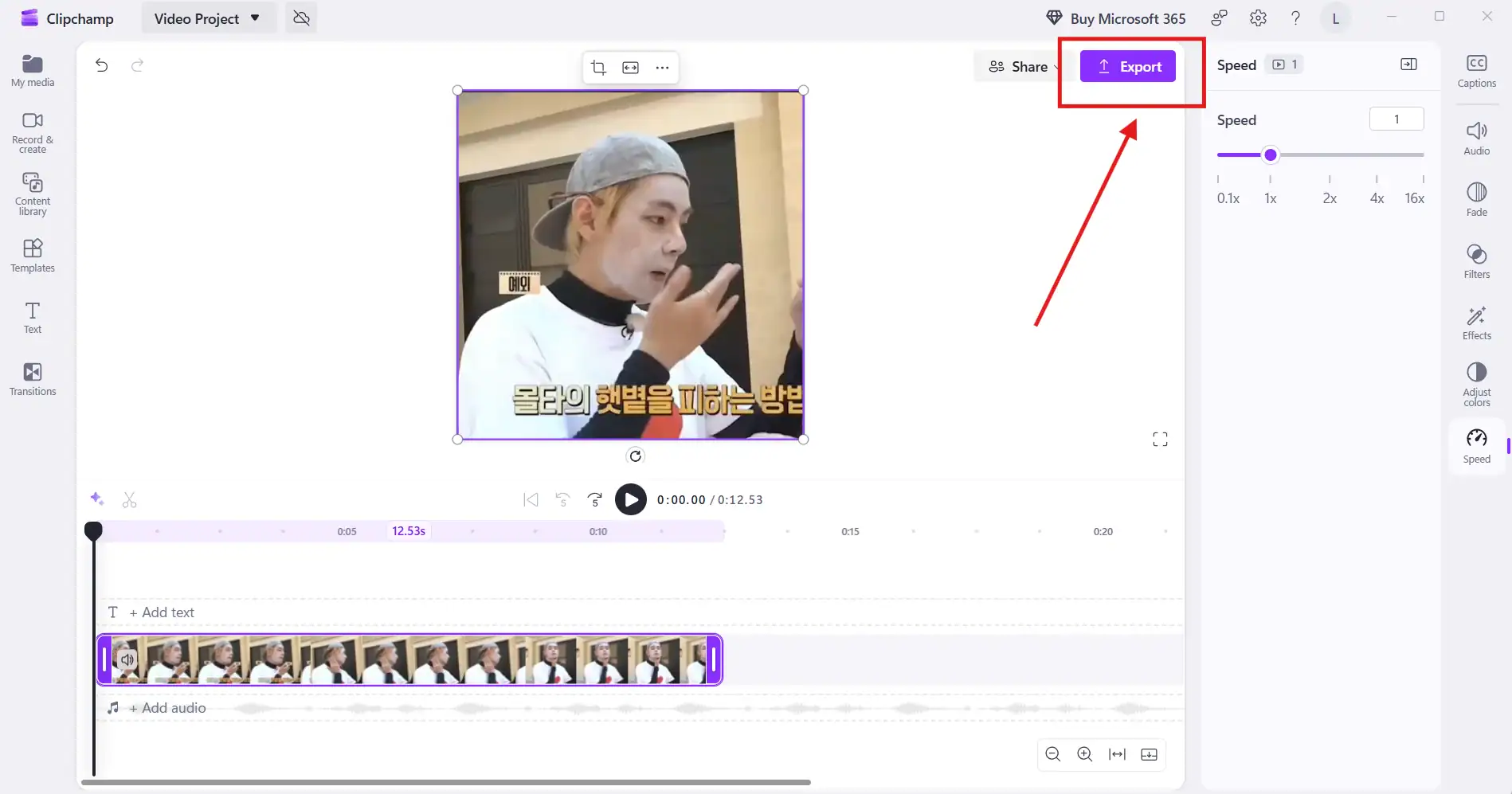Click the Export button
Viewport: 1512px width, 794px height.
click(1127, 66)
